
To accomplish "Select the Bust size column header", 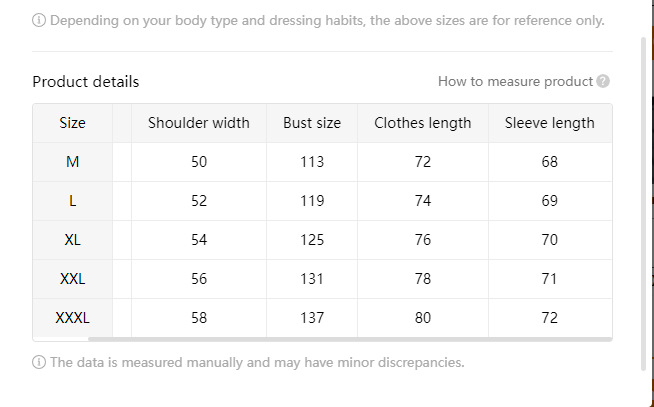I will coord(312,123).
